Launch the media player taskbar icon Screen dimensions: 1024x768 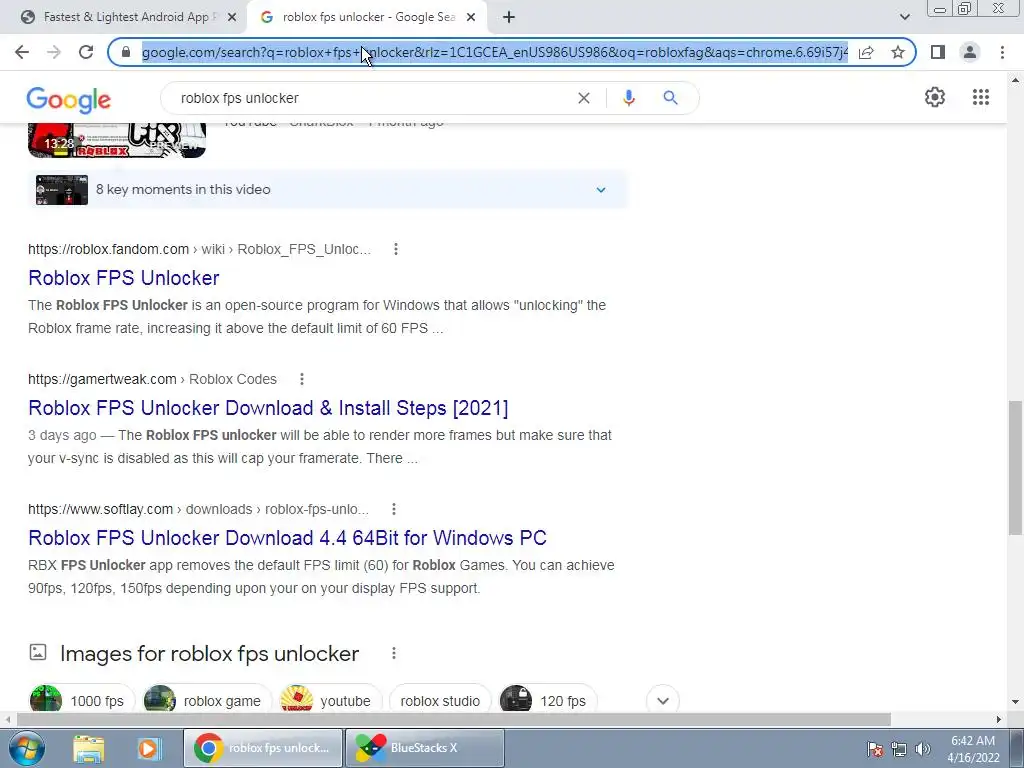(149, 748)
